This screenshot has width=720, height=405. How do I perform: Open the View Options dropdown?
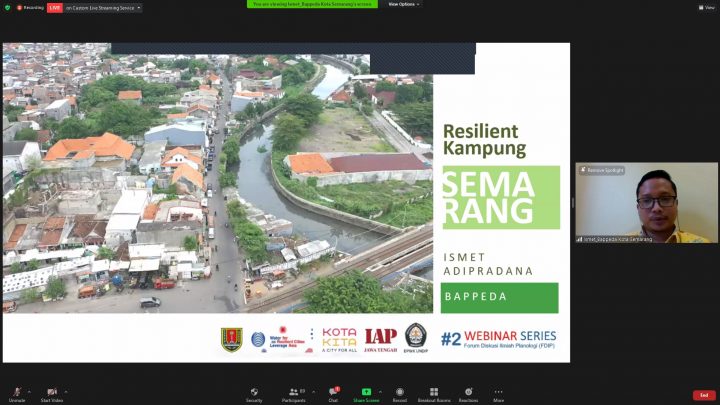tap(404, 4)
